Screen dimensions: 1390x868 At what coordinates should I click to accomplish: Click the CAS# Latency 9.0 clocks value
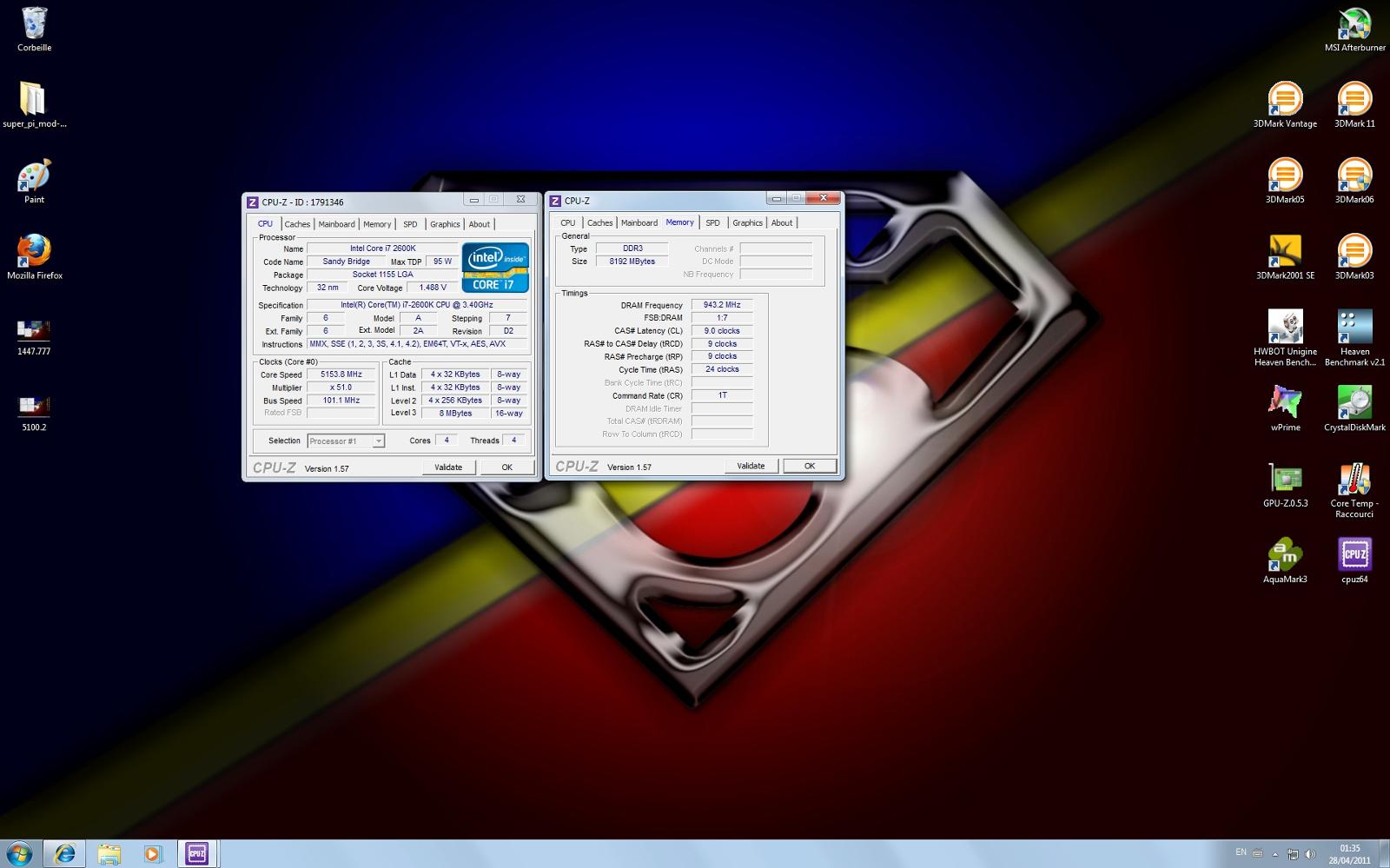(x=722, y=331)
